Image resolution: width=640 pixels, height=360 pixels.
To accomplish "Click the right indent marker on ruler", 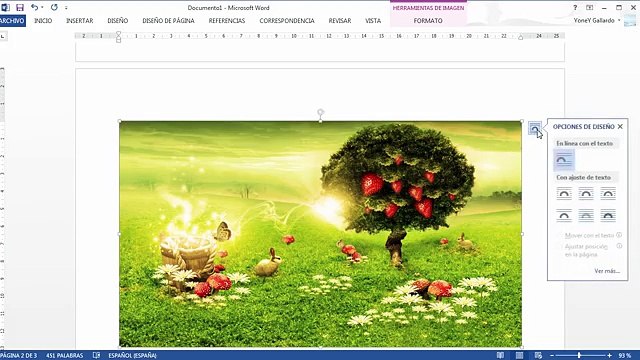I will click(520, 38).
